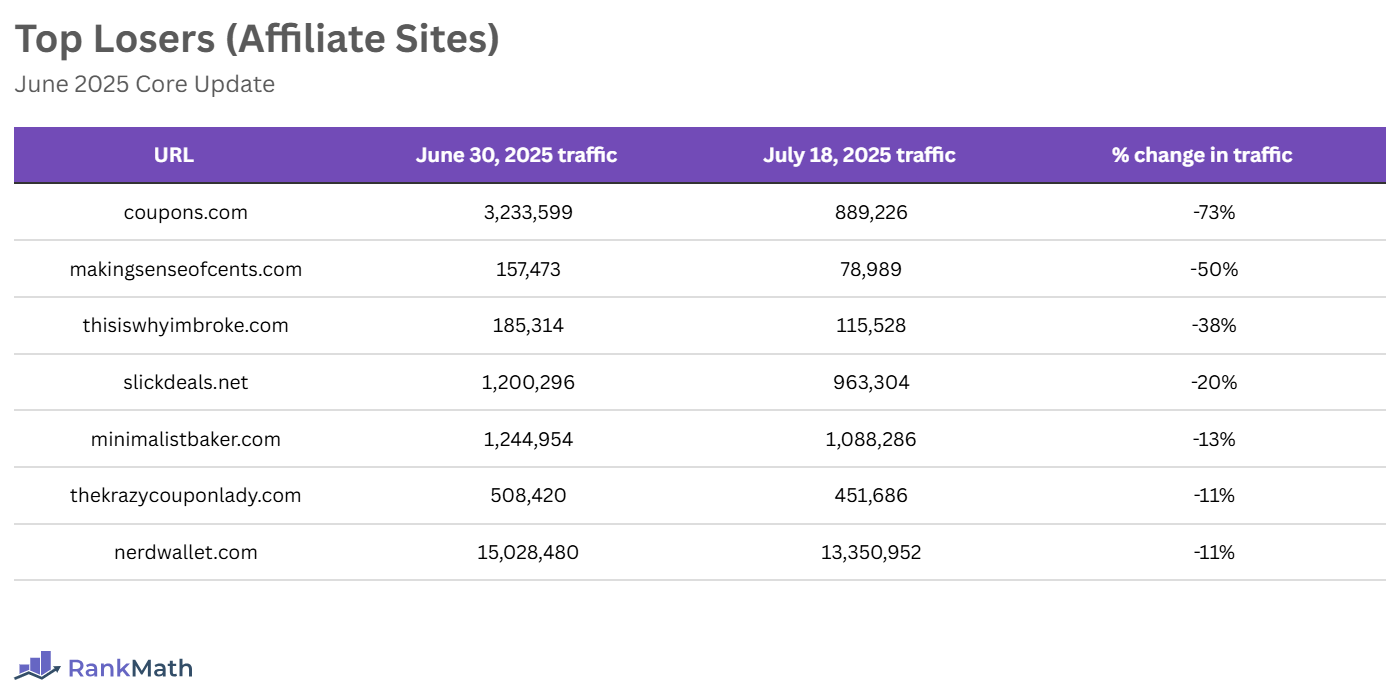The width and height of the screenshot is (1400, 700).
Task: Click the June 30, 2025 traffic header
Action: point(516,155)
